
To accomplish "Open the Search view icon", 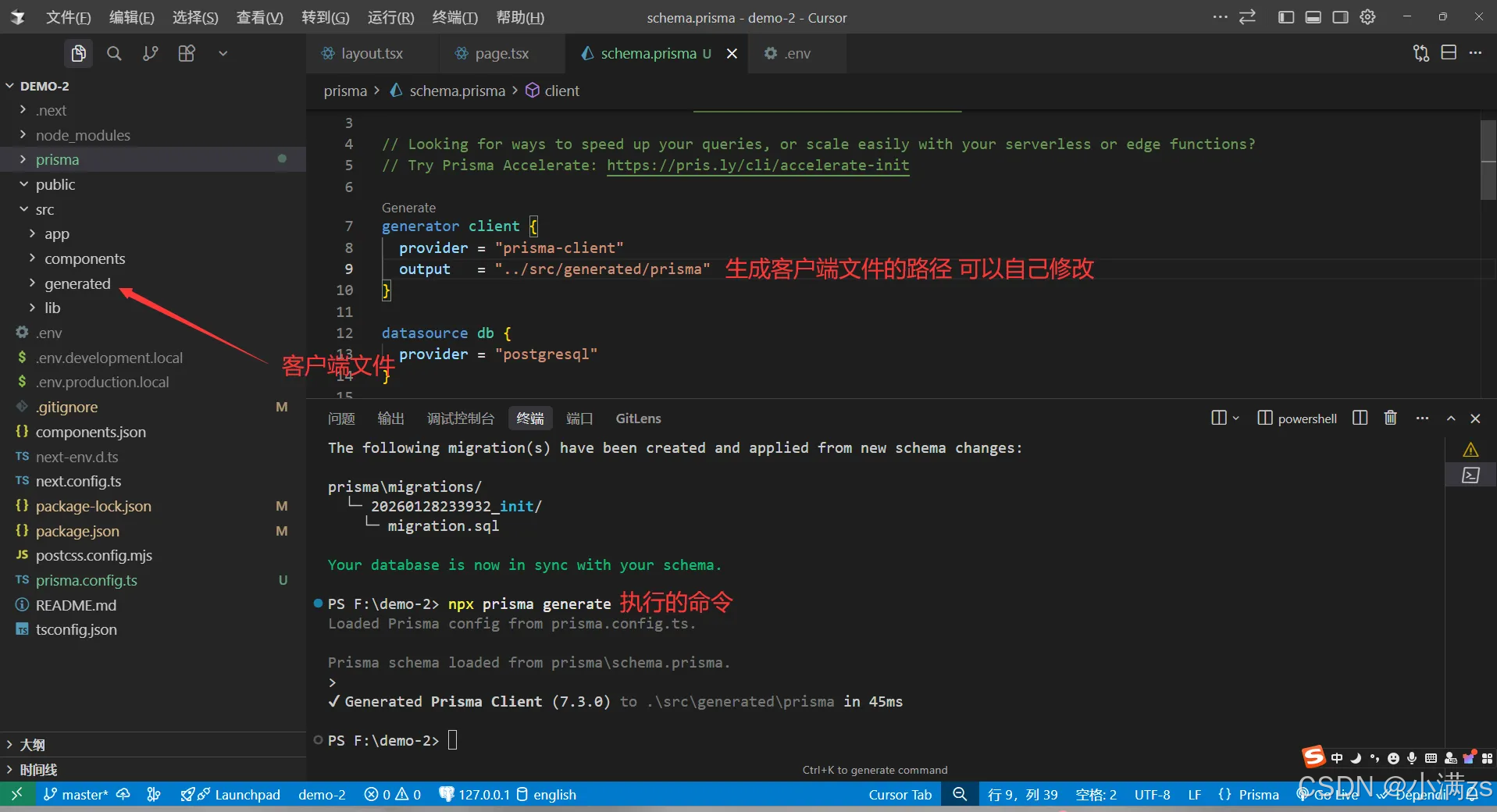I will (x=114, y=53).
